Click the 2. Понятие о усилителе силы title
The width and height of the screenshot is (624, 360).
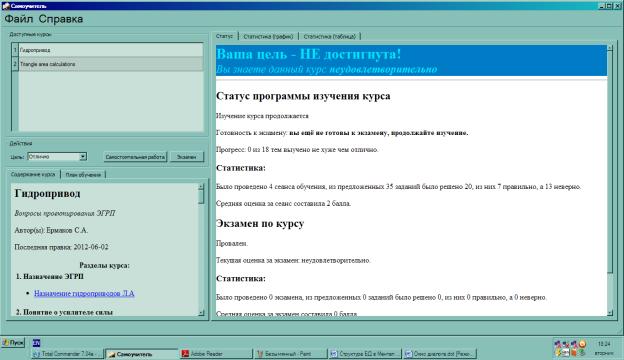click(64, 312)
